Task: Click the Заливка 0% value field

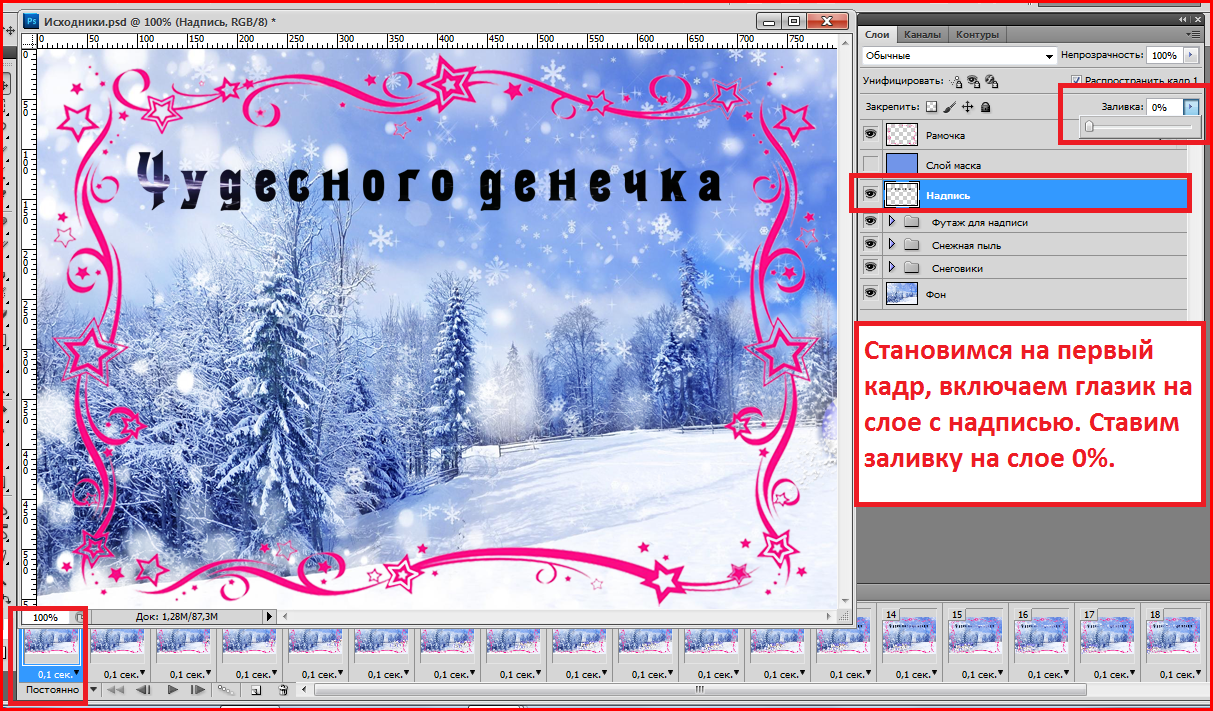Action: click(x=1164, y=106)
